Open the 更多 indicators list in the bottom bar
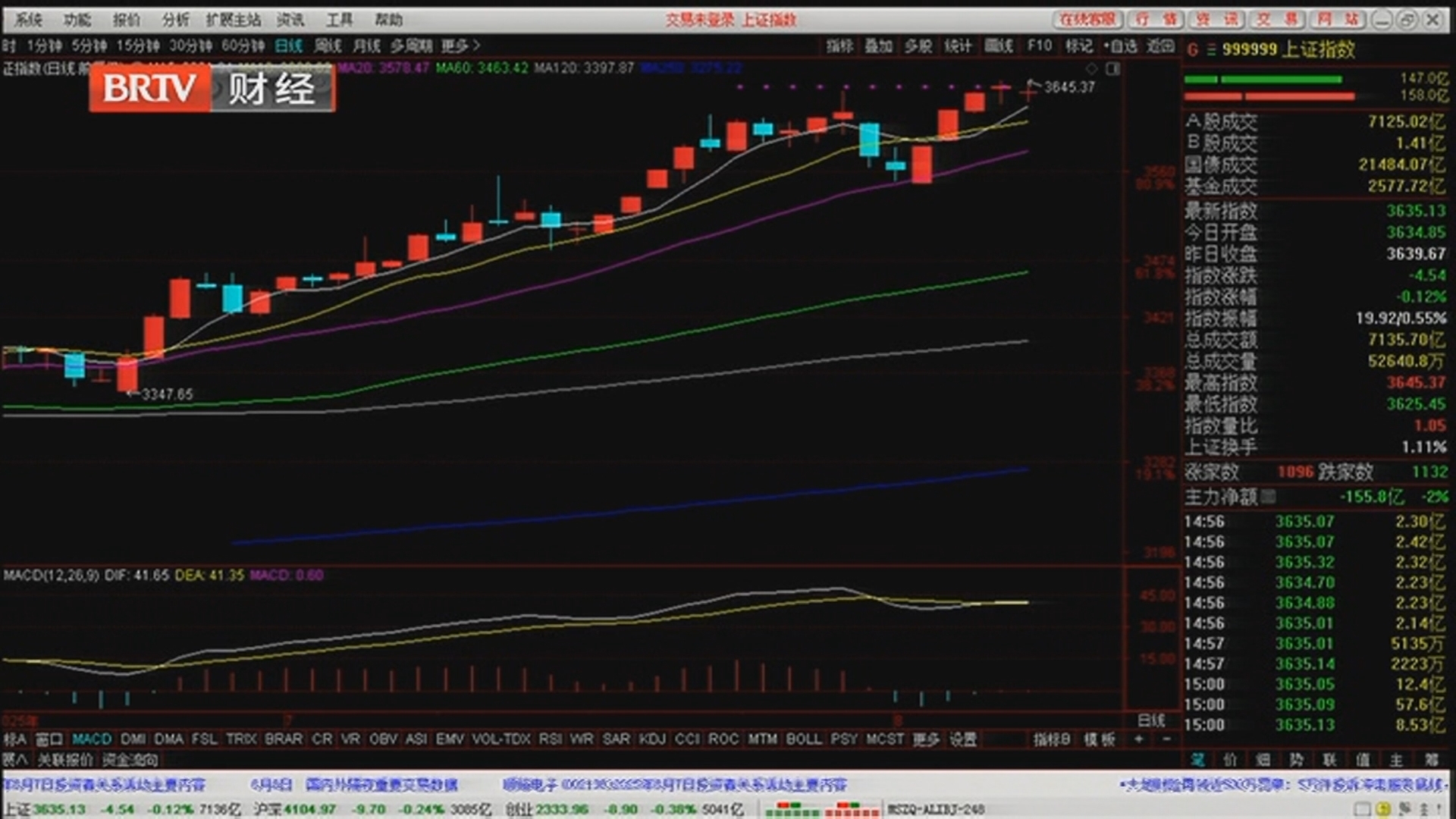Image resolution: width=1456 pixels, height=819 pixels. (x=925, y=739)
